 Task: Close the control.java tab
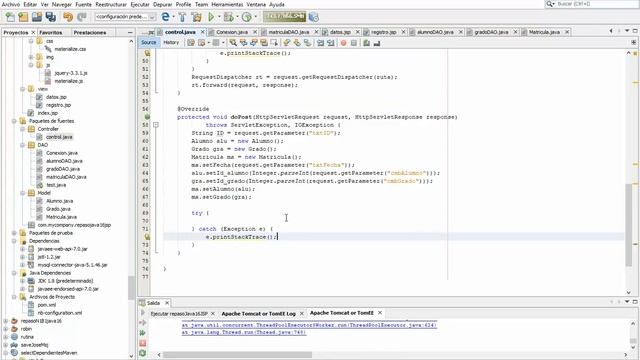click(203, 32)
